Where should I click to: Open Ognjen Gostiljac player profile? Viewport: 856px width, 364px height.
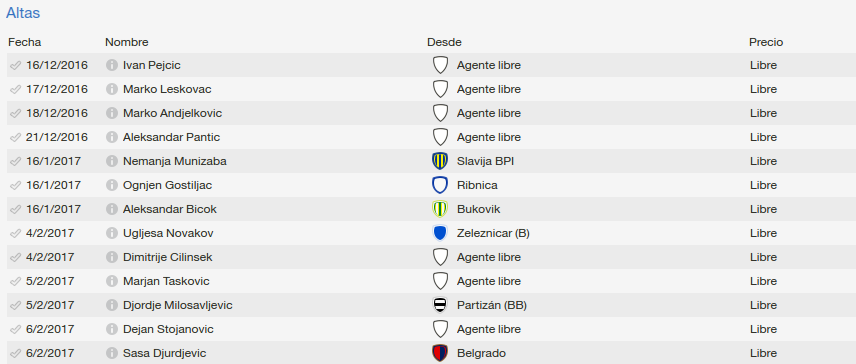[168, 186]
